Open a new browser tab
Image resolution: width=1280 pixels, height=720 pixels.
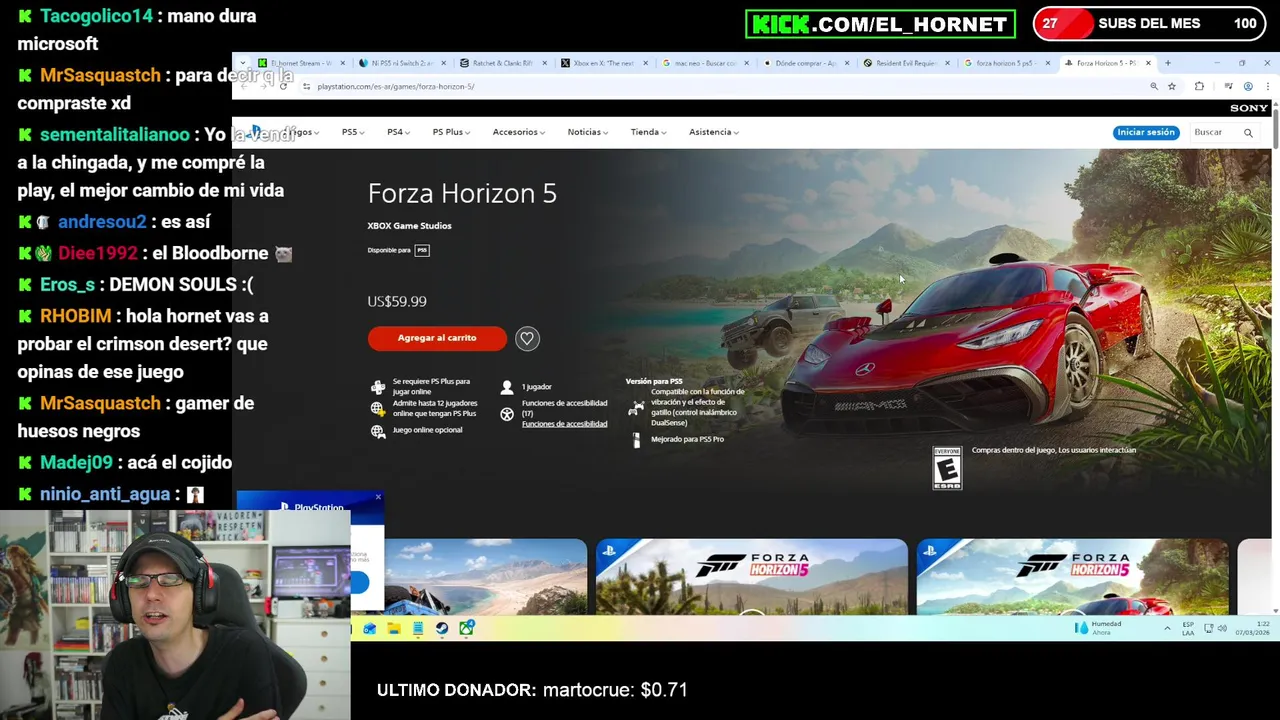pyautogui.click(x=1167, y=63)
